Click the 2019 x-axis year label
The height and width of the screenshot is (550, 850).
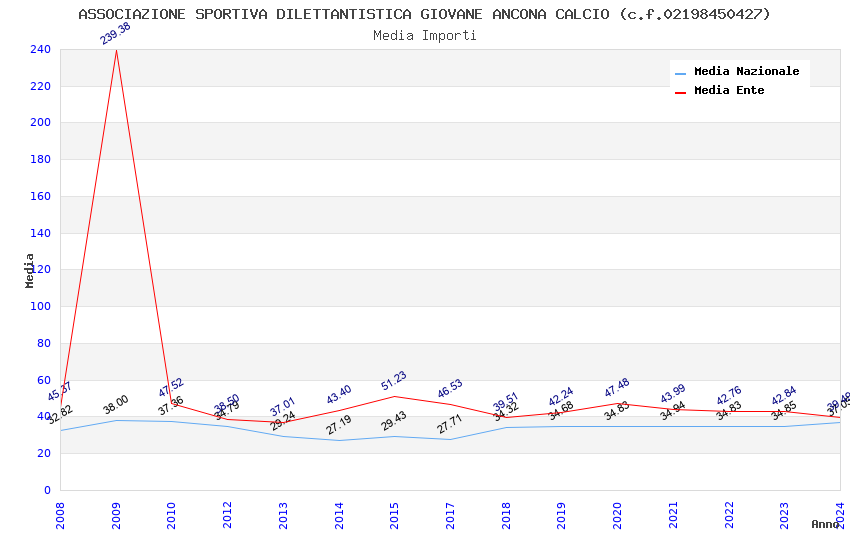[x=562, y=515]
